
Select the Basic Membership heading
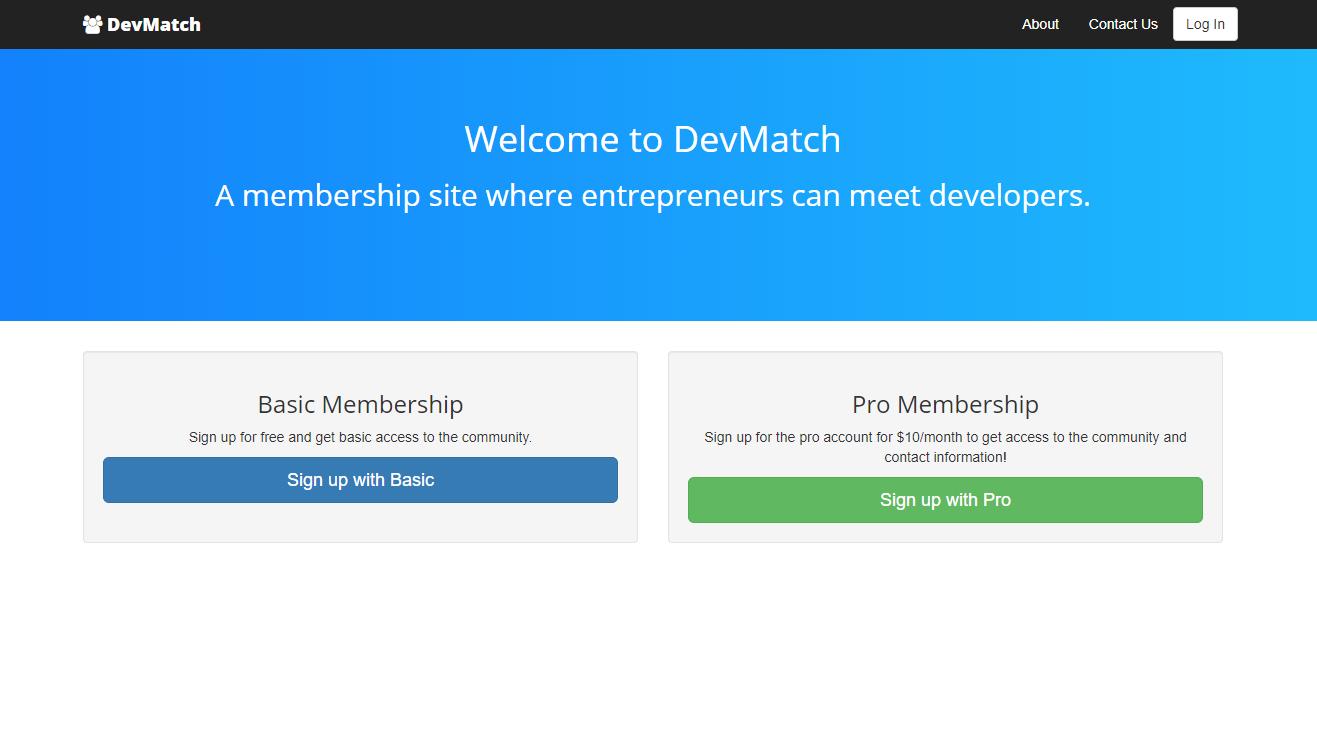point(360,404)
